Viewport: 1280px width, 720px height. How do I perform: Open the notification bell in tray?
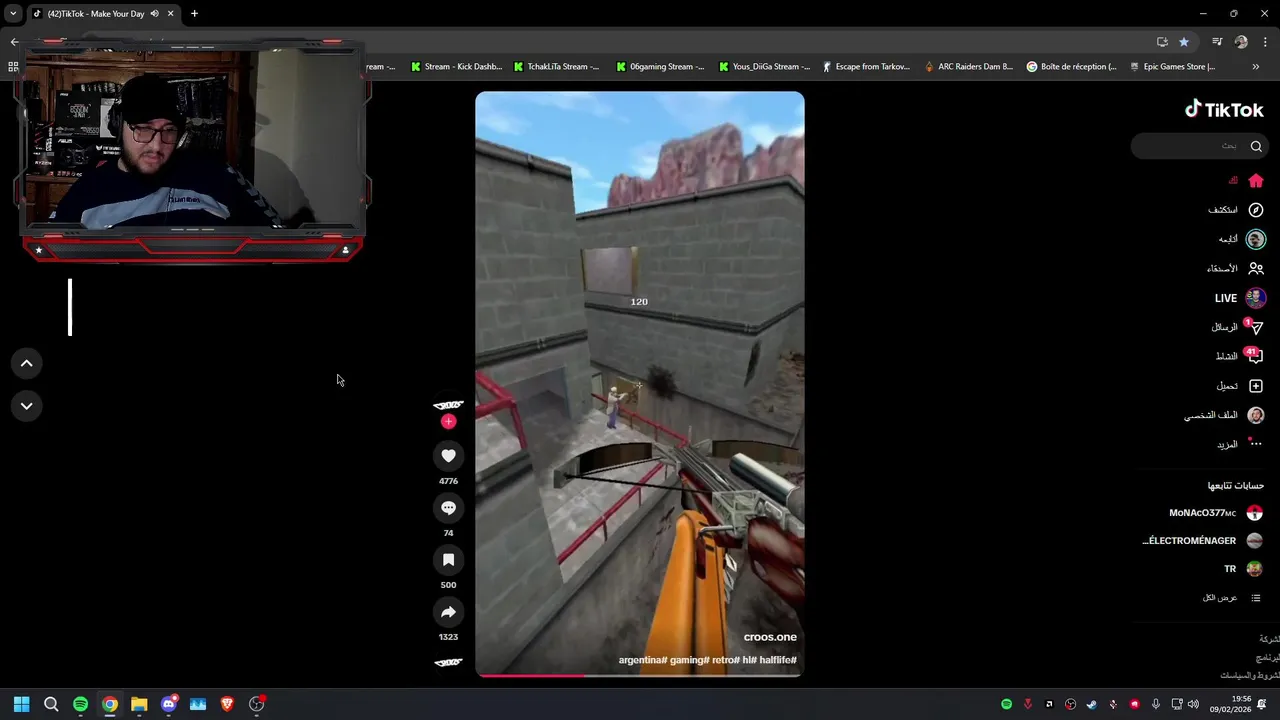1262,704
